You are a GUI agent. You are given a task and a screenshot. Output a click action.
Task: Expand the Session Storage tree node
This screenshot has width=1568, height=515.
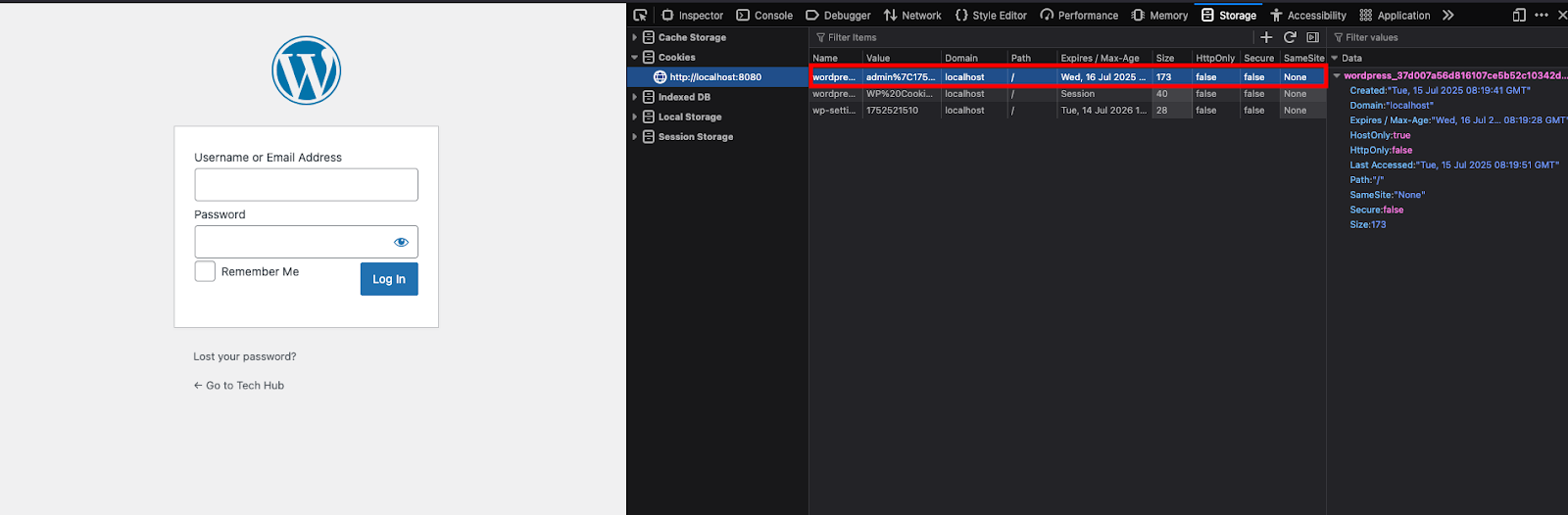[x=635, y=136]
